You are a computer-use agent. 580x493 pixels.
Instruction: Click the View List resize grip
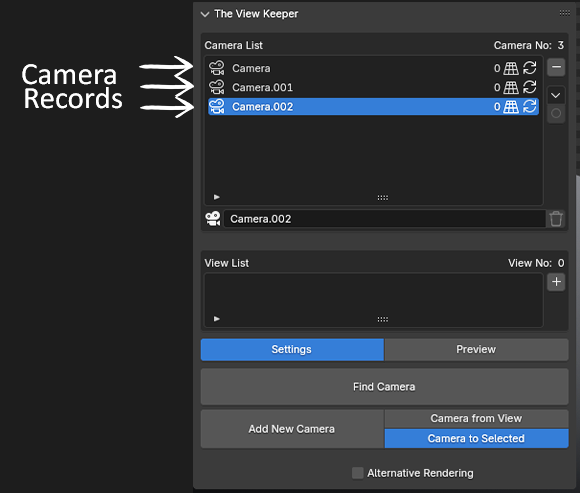(383, 319)
